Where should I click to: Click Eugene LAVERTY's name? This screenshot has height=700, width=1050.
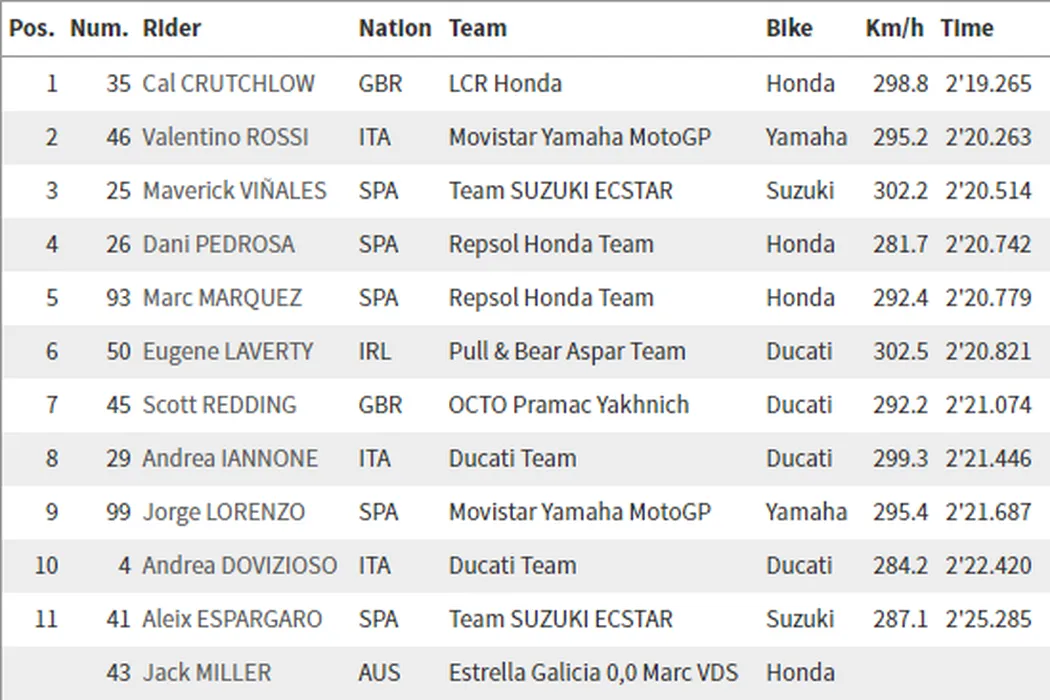point(228,352)
